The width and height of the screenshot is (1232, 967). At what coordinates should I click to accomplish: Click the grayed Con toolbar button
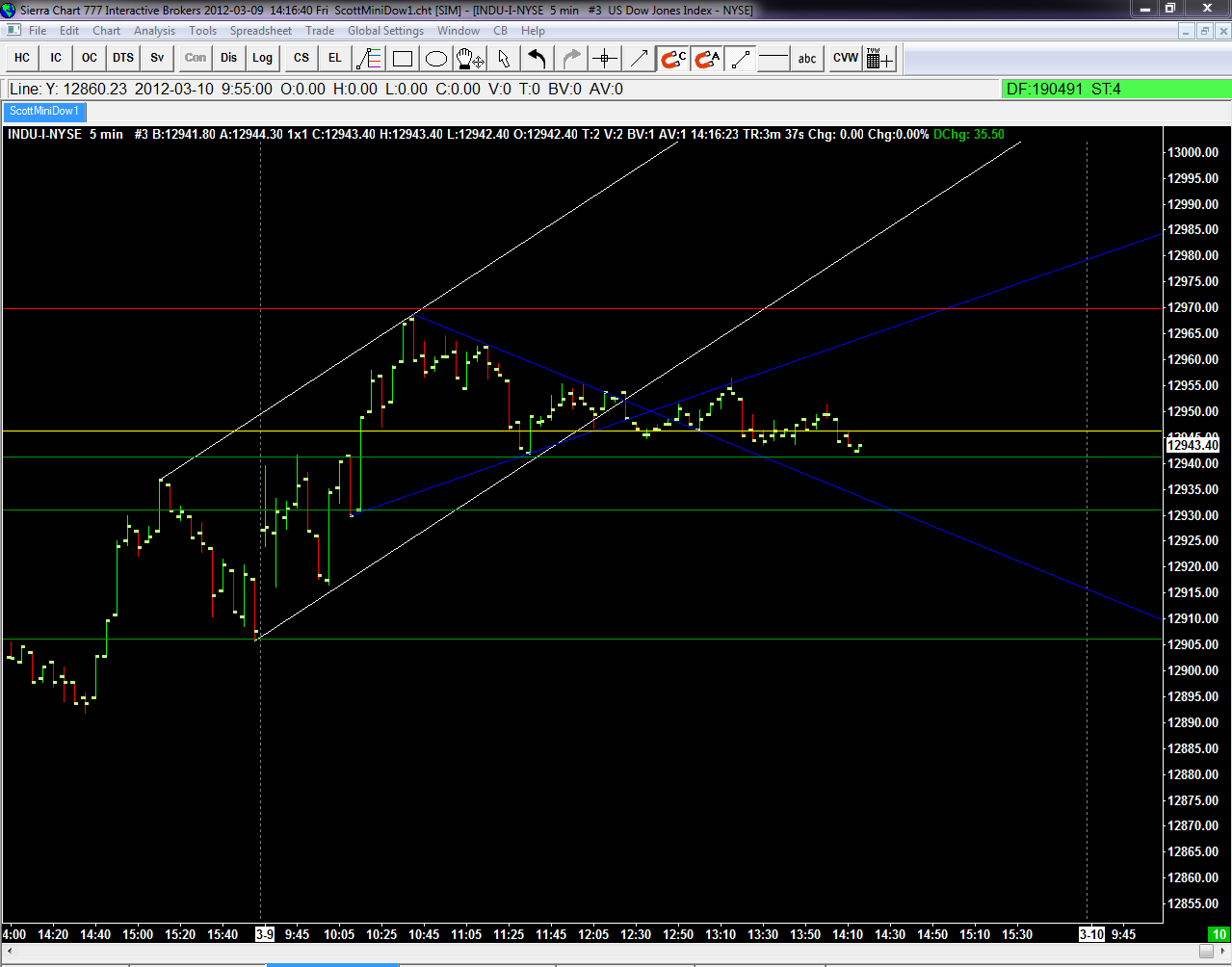pyautogui.click(x=196, y=58)
